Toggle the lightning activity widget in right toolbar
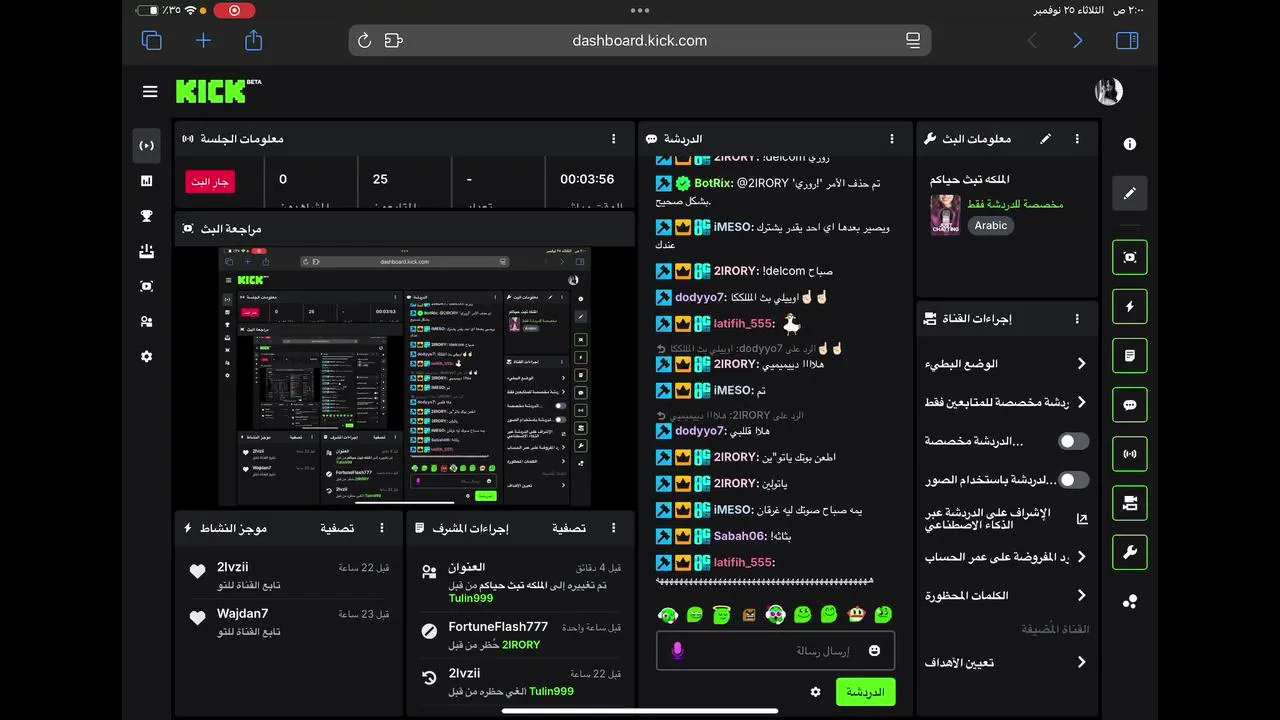Screen dimensions: 1280x720 pyautogui.click(x=1130, y=306)
